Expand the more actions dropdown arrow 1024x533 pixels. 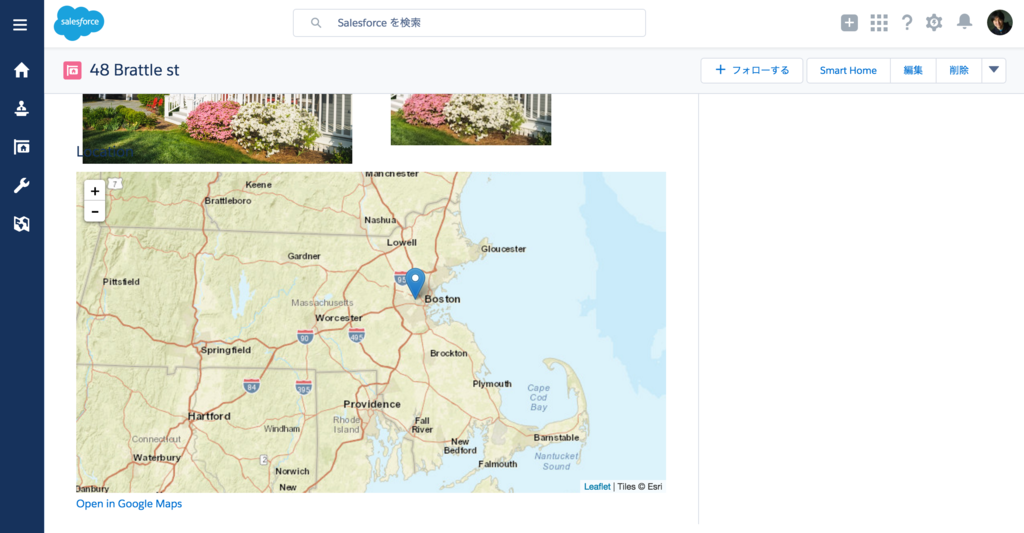(994, 71)
